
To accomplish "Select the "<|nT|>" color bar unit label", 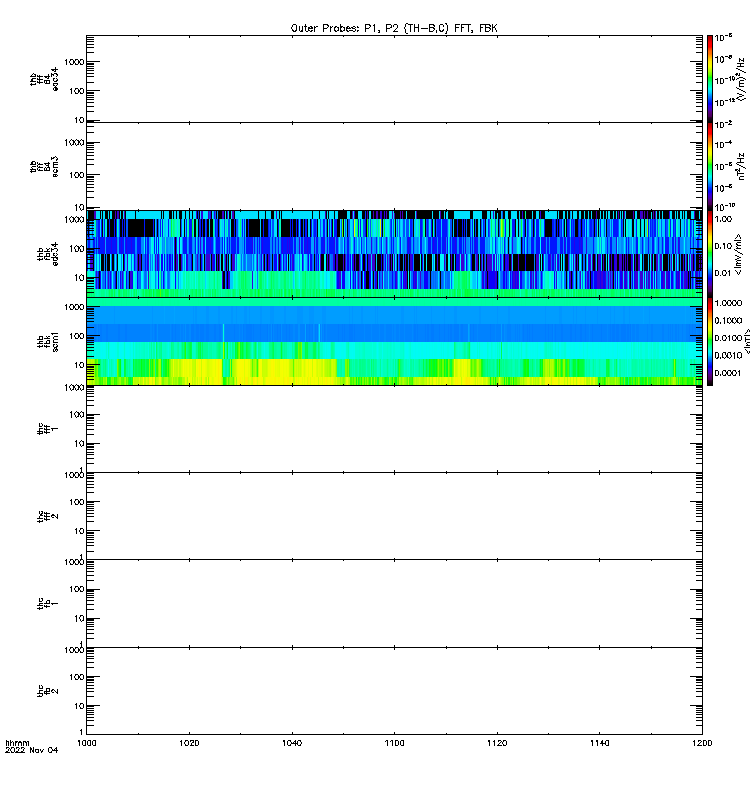I will point(747,341).
